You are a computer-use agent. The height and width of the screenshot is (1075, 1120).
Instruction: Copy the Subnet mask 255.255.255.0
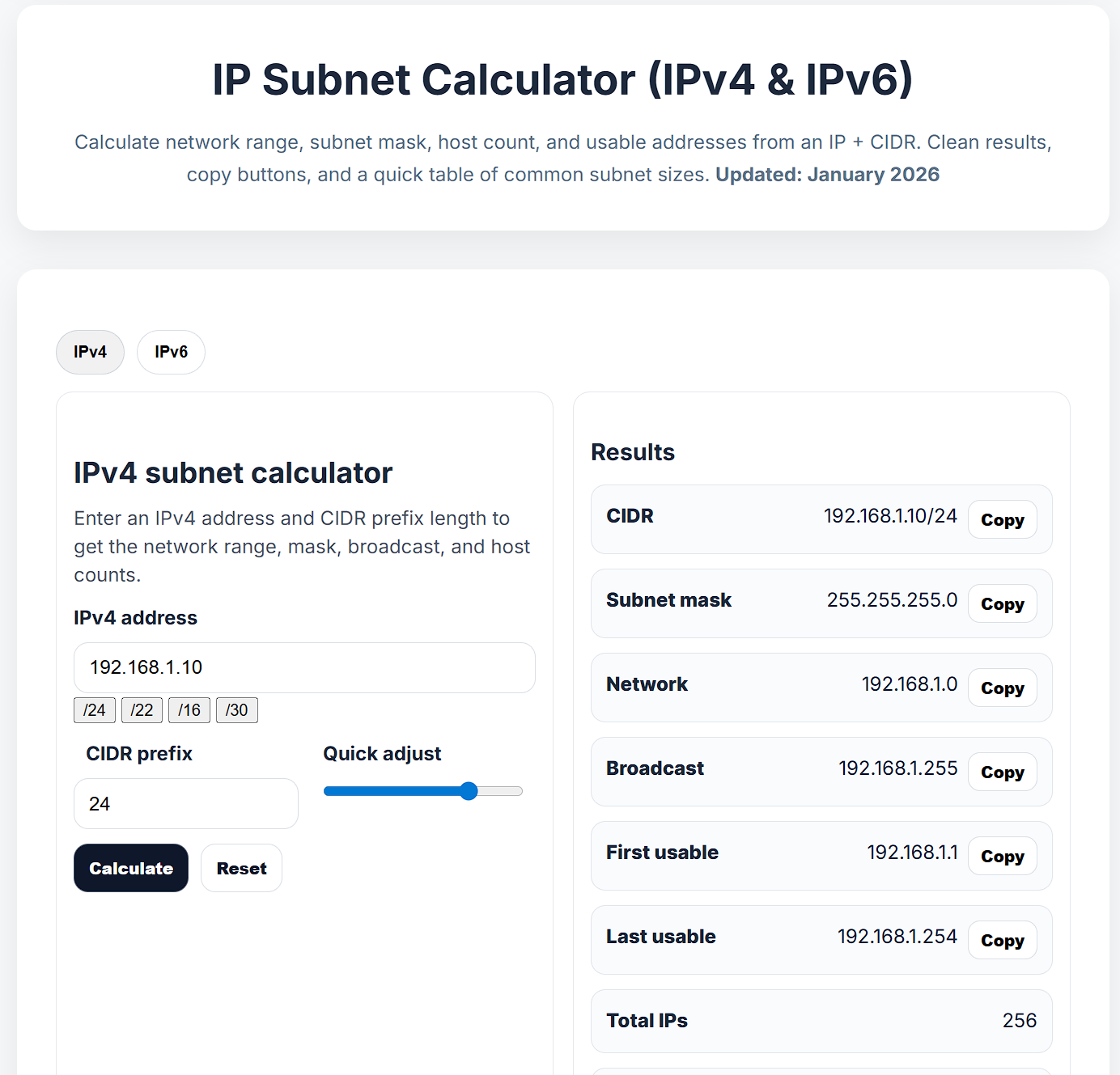click(x=1002, y=603)
